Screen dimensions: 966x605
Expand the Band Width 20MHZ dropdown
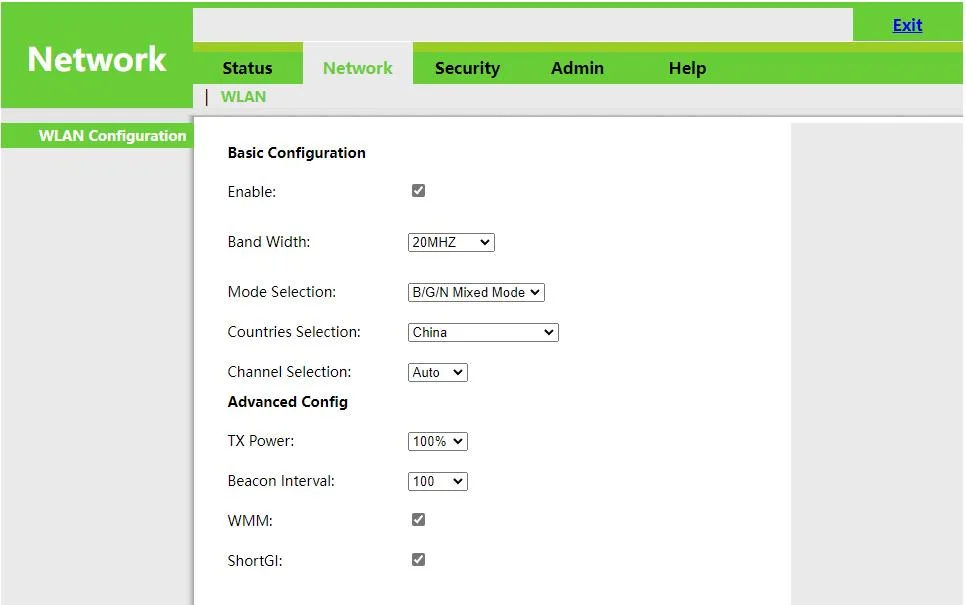451,242
